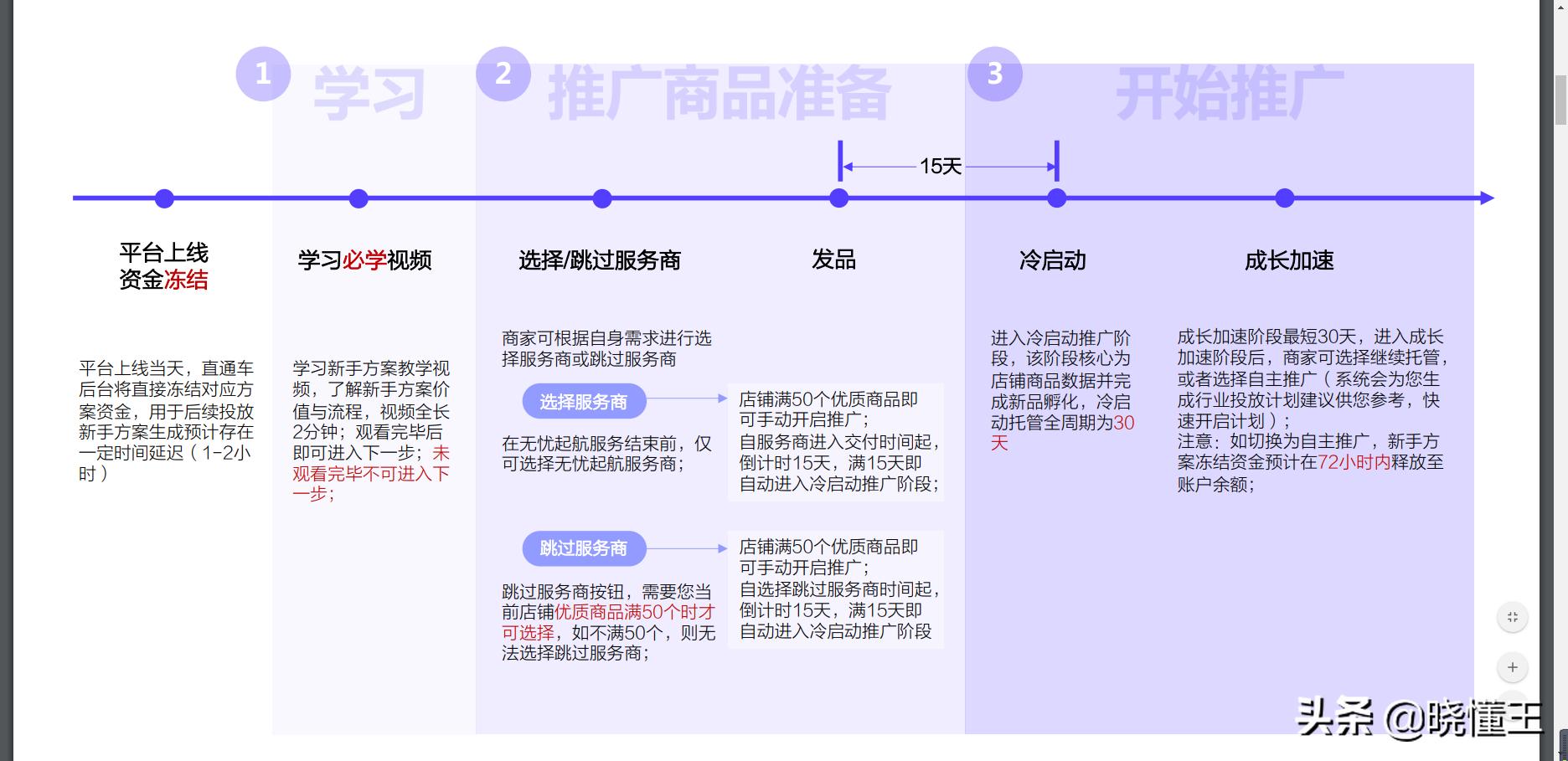The height and width of the screenshot is (761, 1568).
Task: Click the 15天 interval marker on the timeline
Action: pyautogui.click(x=945, y=166)
